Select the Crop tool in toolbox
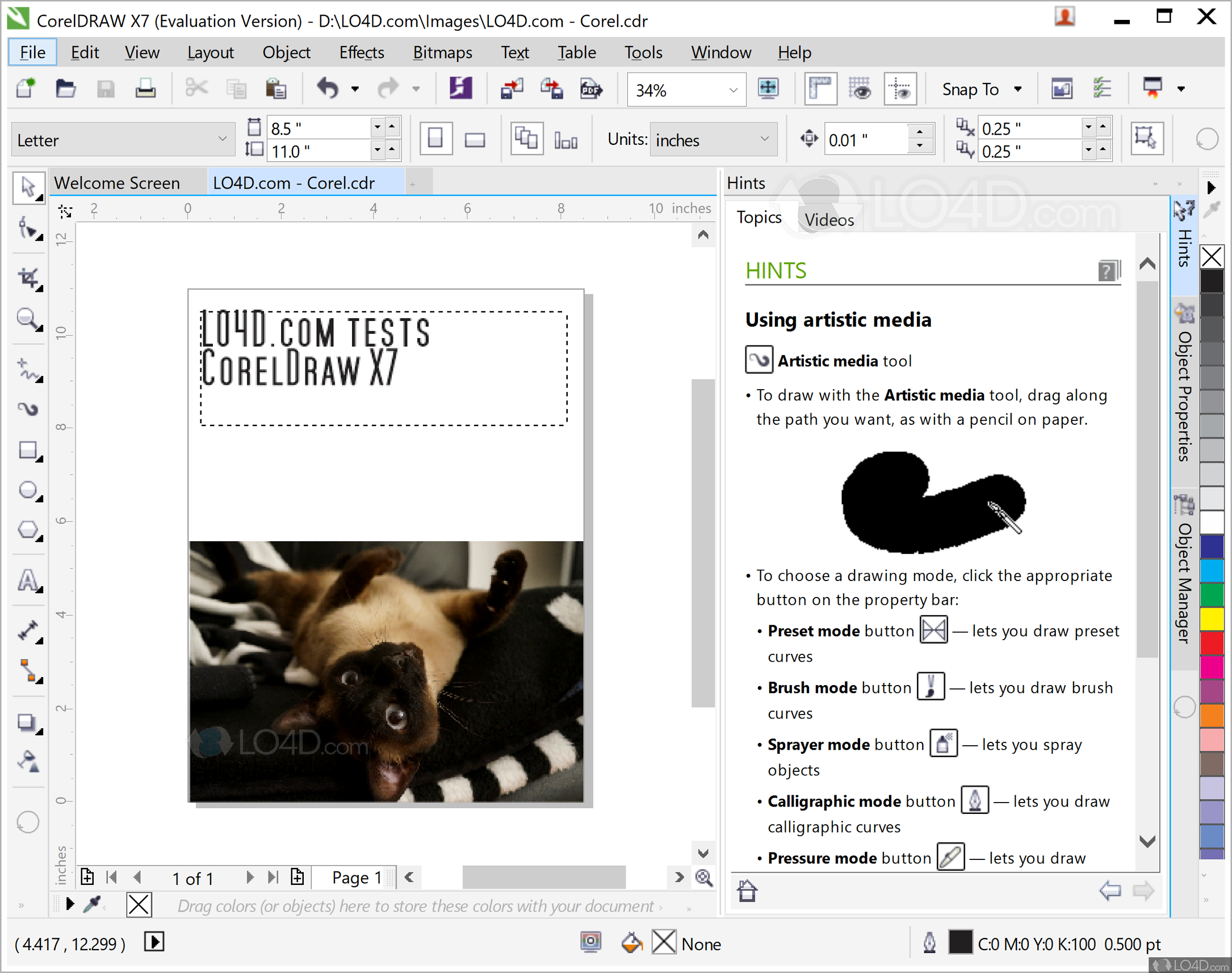Screen dimensions: 1232x973 coord(28,278)
